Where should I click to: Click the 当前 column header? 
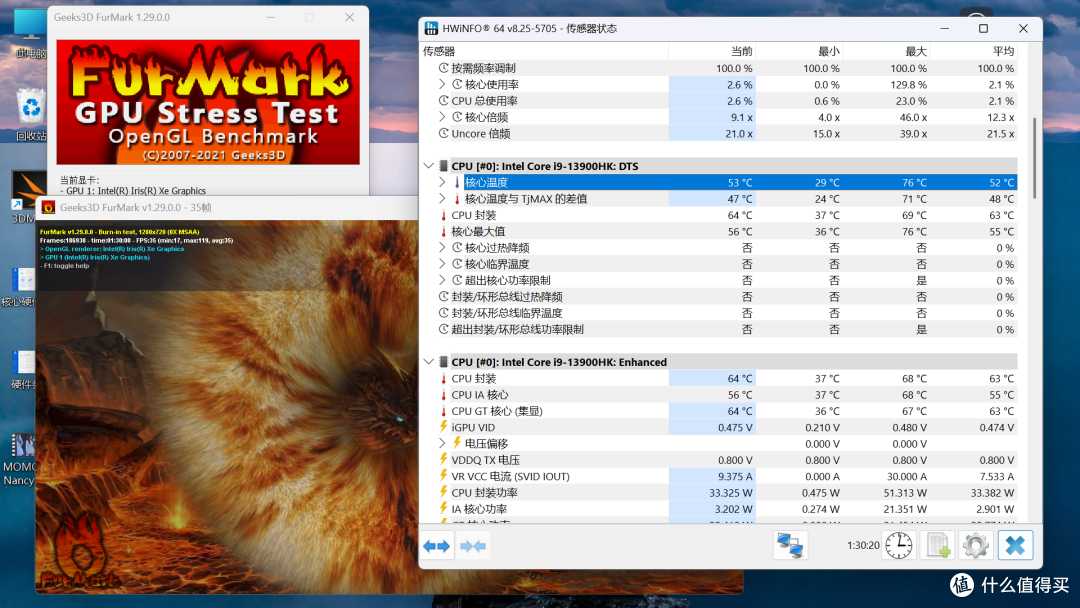click(x=712, y=52)
